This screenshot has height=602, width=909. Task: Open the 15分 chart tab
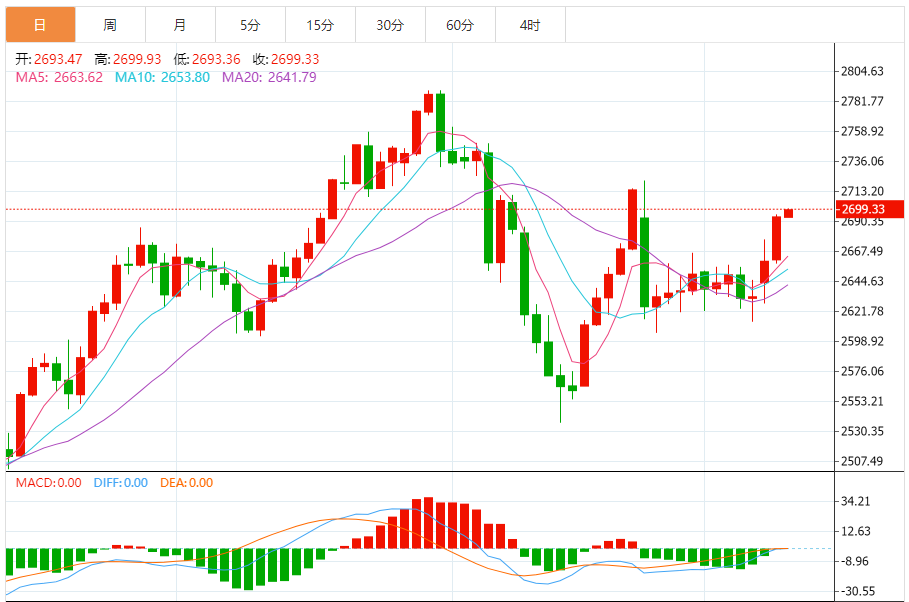point(321,25)
